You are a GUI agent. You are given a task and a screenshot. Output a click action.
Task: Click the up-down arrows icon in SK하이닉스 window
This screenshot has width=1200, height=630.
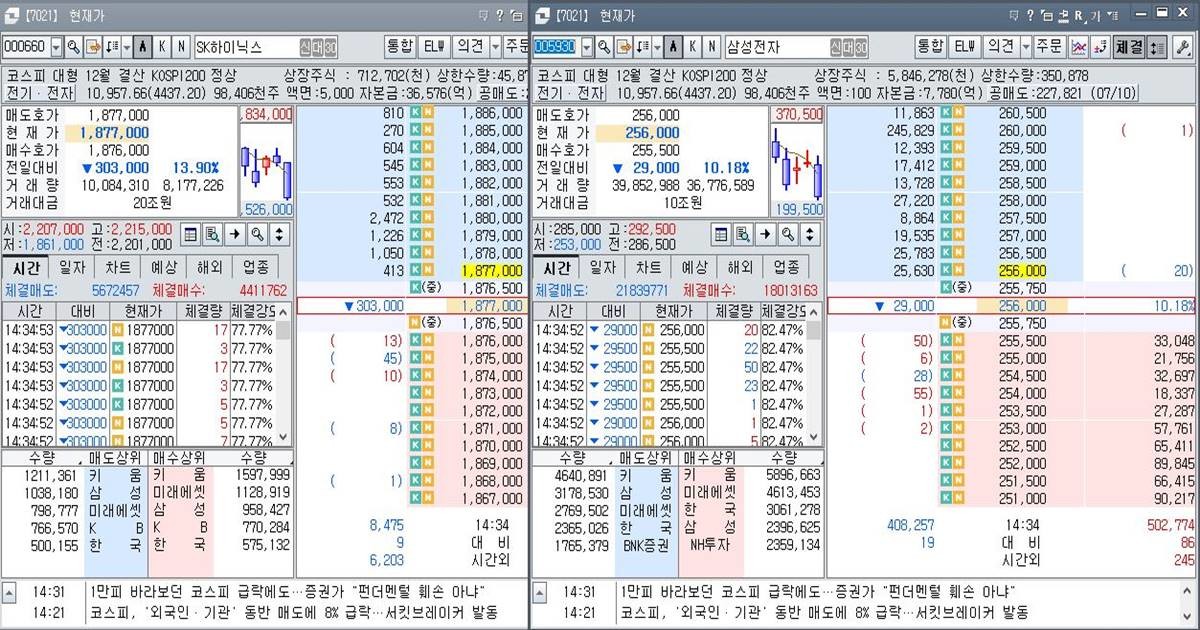279,234
